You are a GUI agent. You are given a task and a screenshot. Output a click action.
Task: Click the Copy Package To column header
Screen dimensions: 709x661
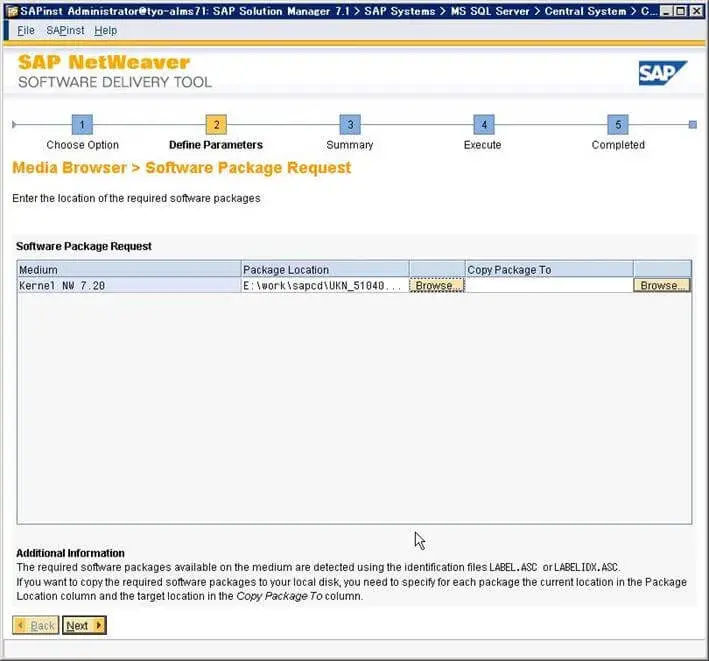pyautogui.click(x=549, y=269)
